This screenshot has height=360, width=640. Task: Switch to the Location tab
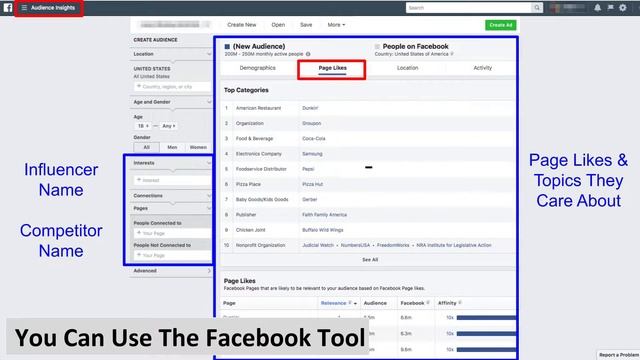point(407,68)
